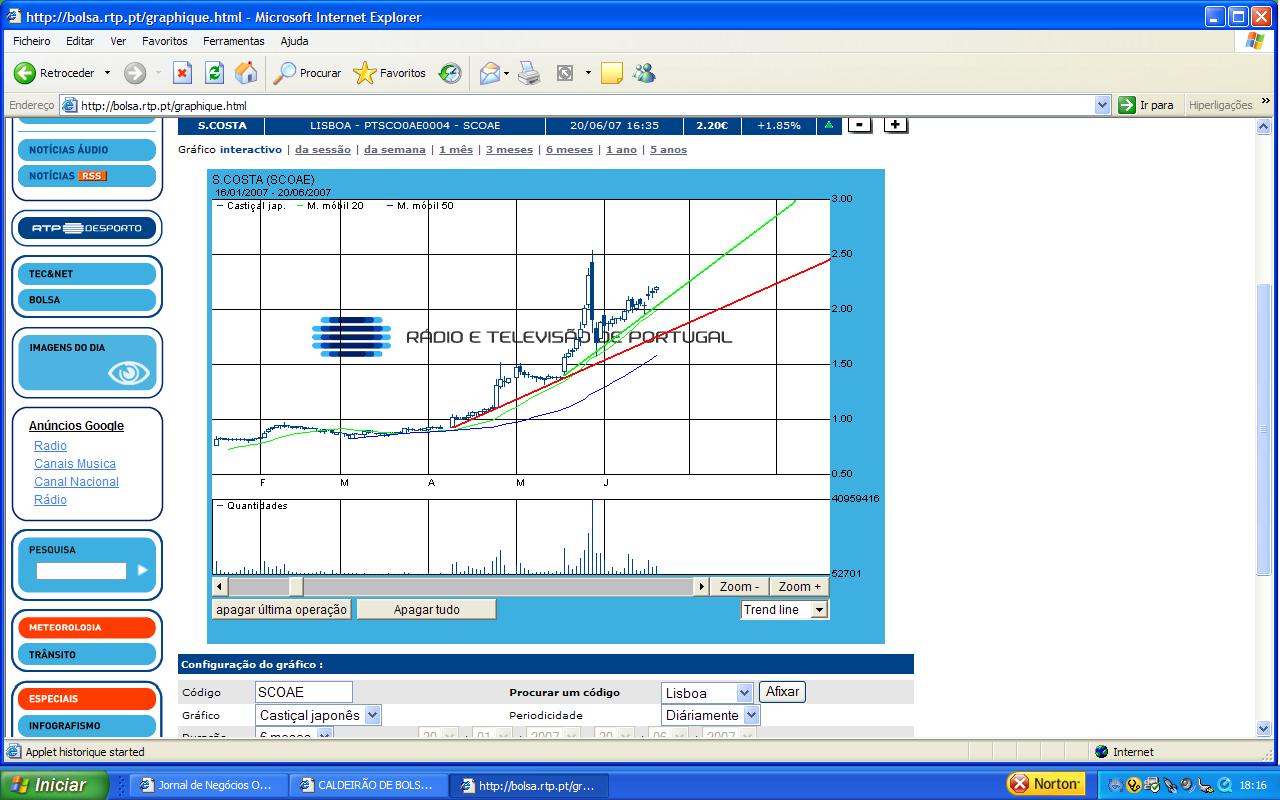Click the Stop loading toolbar icon
The image size is (1280, 800).
182,73
